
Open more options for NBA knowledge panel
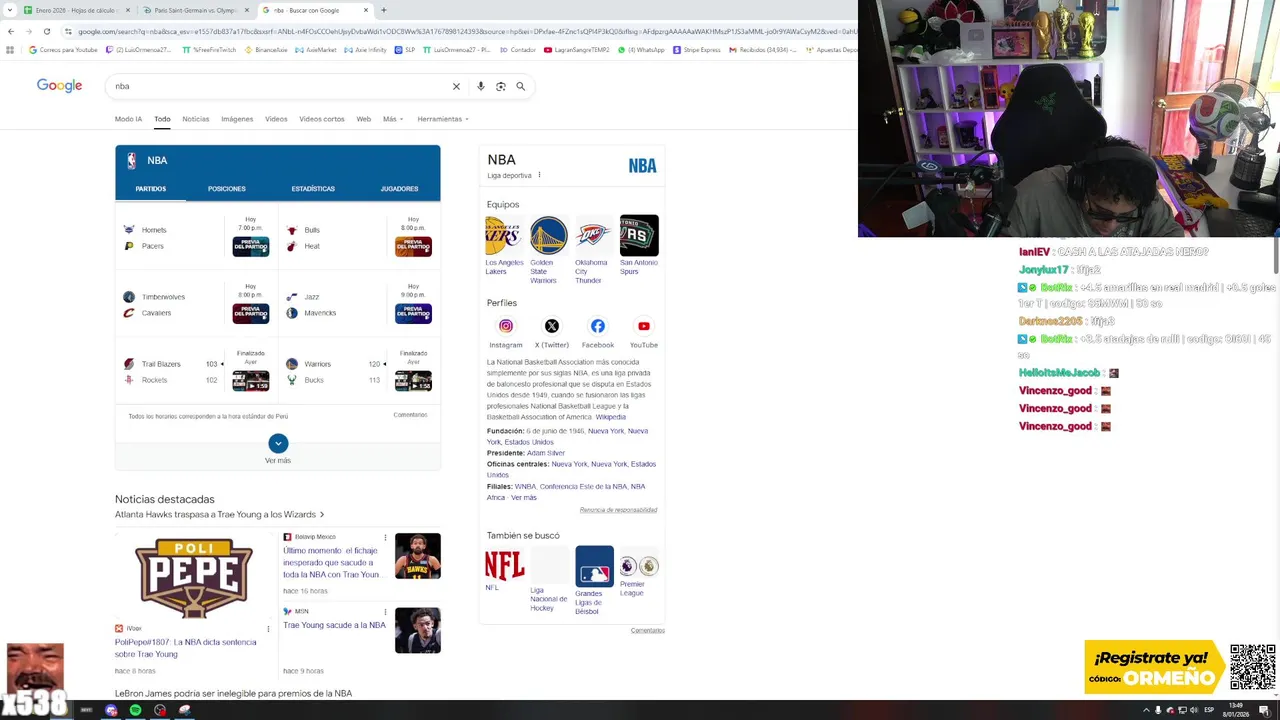pyautogui.click(x=539, y=175)
